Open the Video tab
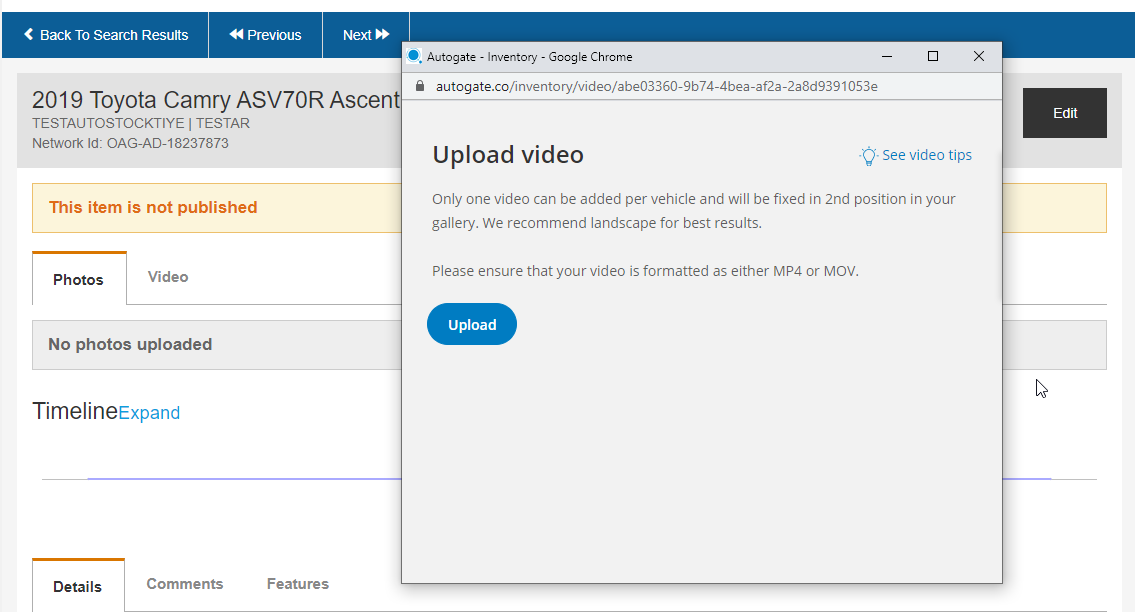Image resolution: width=1135 pixels, height=612 pixels. pos(168,277)
